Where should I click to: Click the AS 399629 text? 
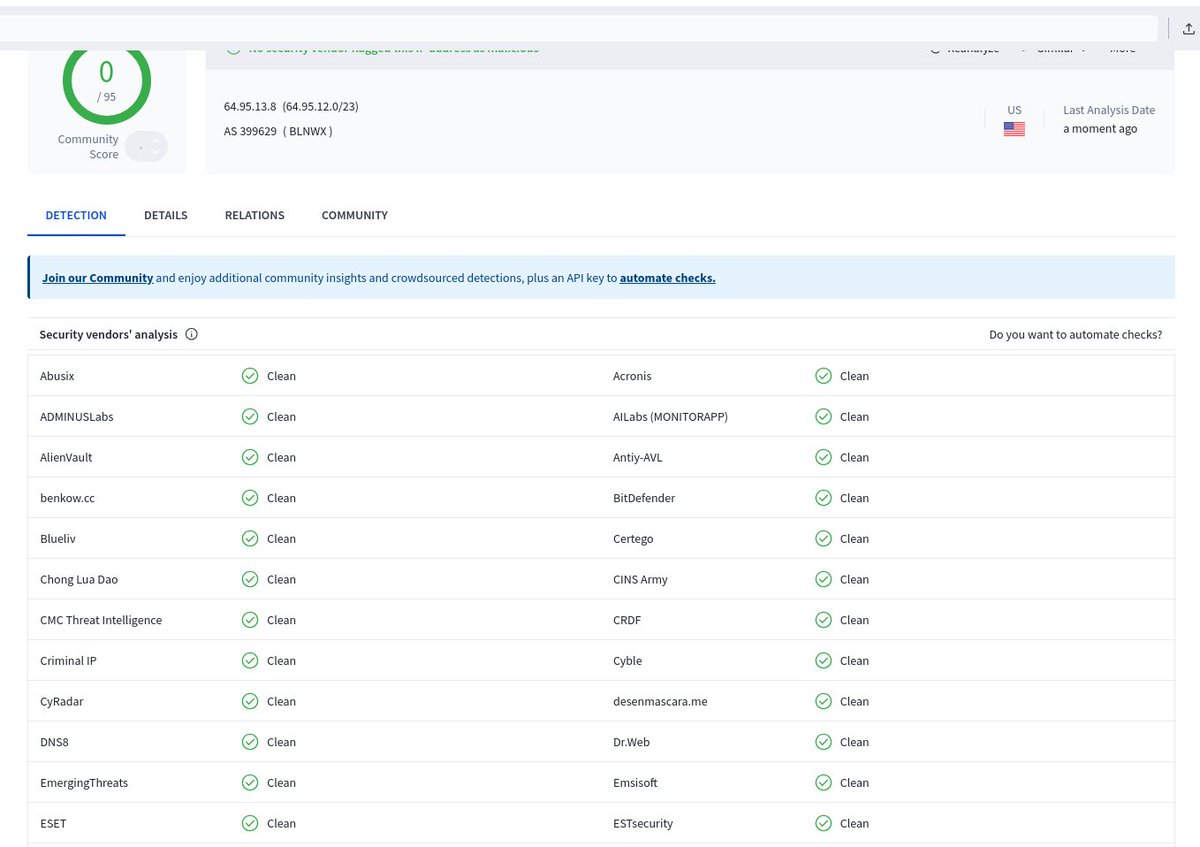[250, 131]
